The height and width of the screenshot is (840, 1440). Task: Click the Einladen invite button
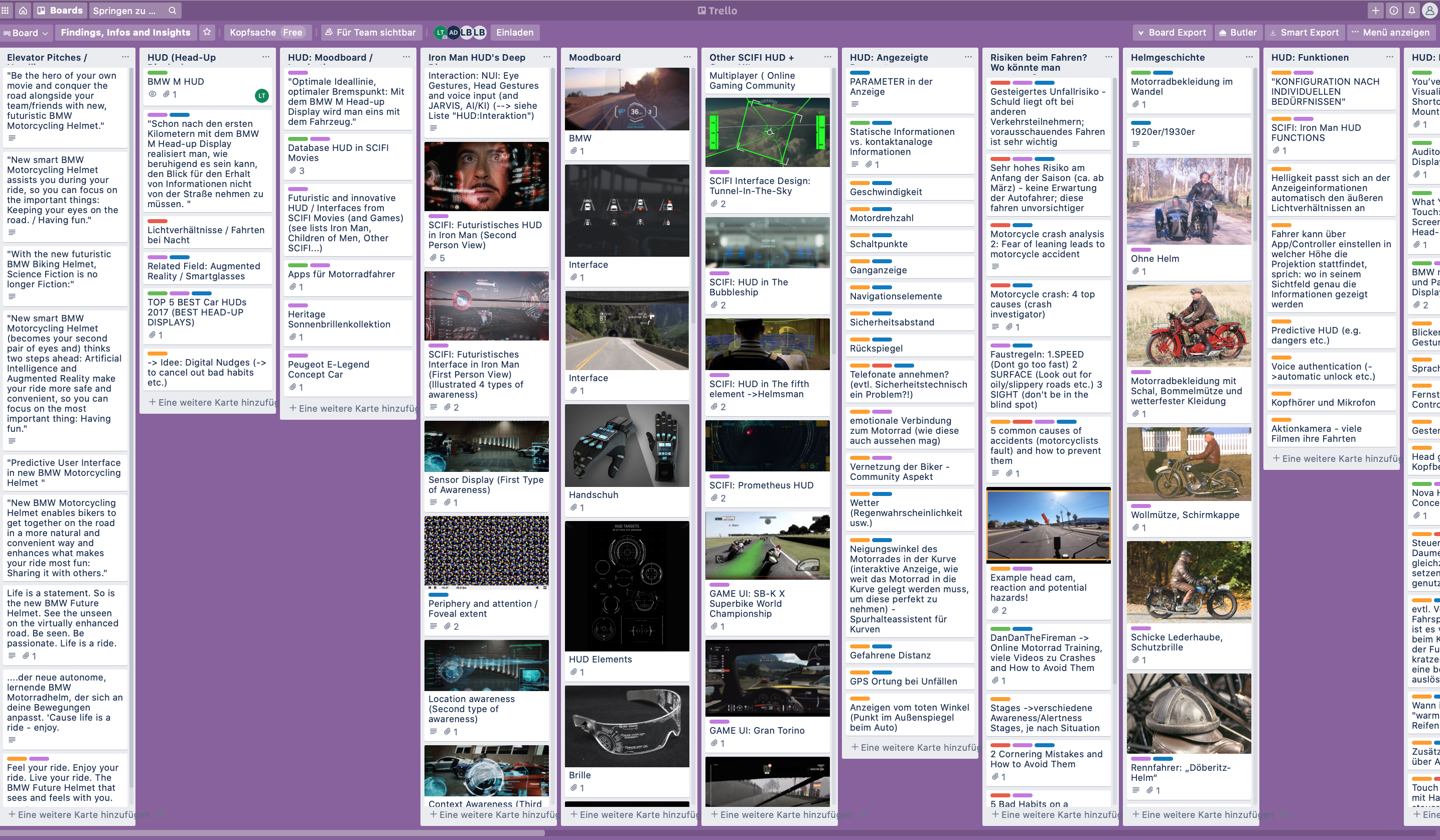pos(514,33)
